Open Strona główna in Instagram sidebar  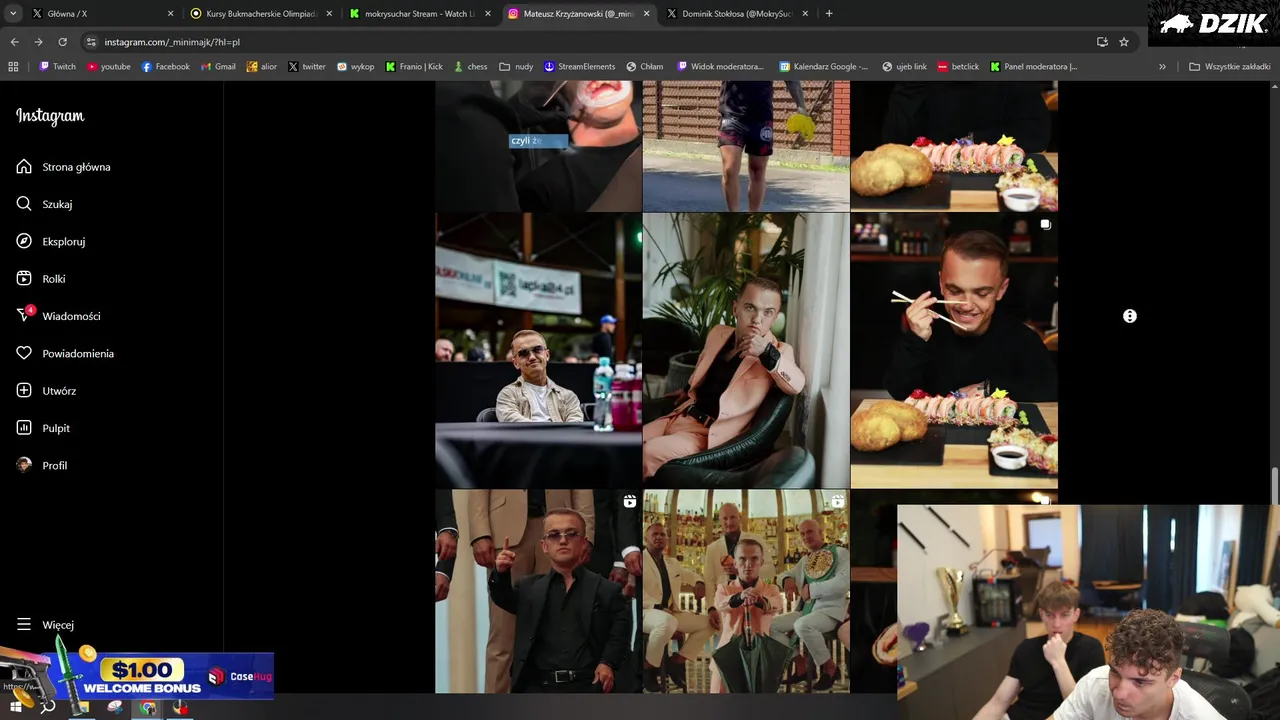63,167
